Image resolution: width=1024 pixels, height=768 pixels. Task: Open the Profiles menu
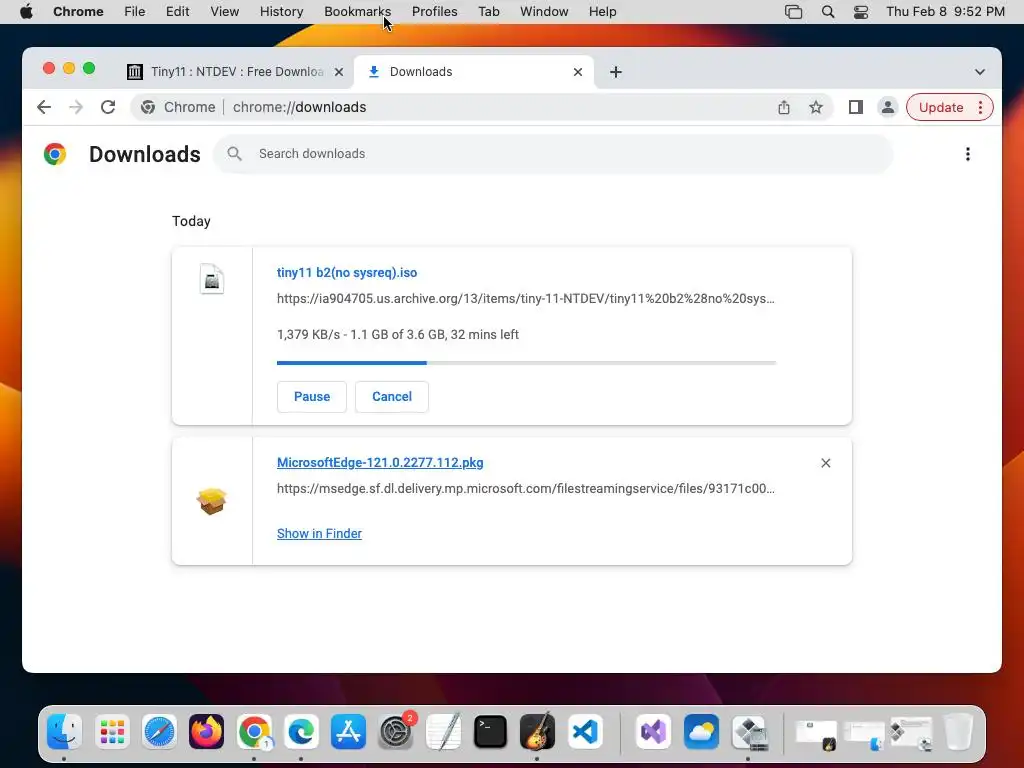(x=434, y=12)
